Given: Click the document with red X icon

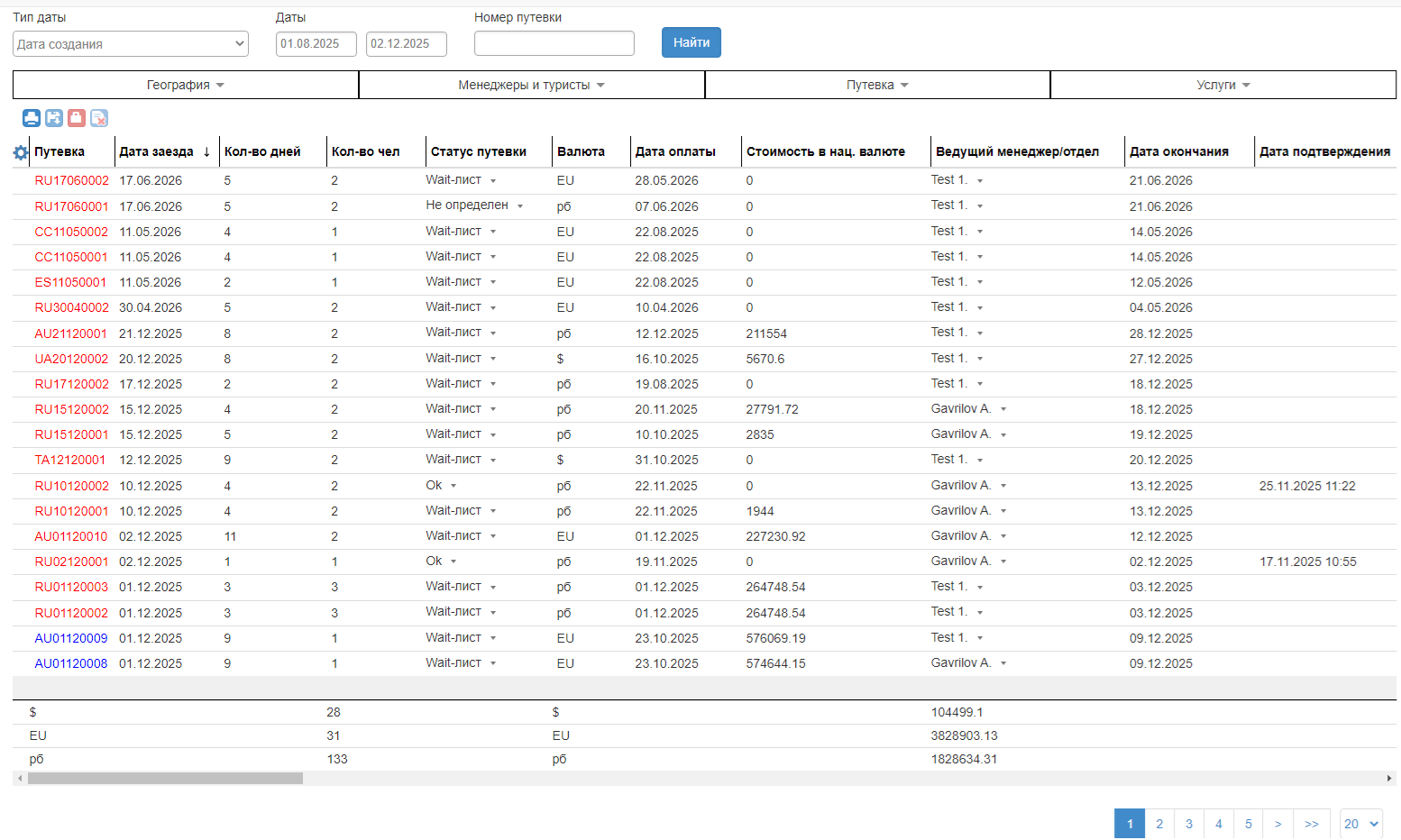Looking at the screenshot, I should click(99, 118).
